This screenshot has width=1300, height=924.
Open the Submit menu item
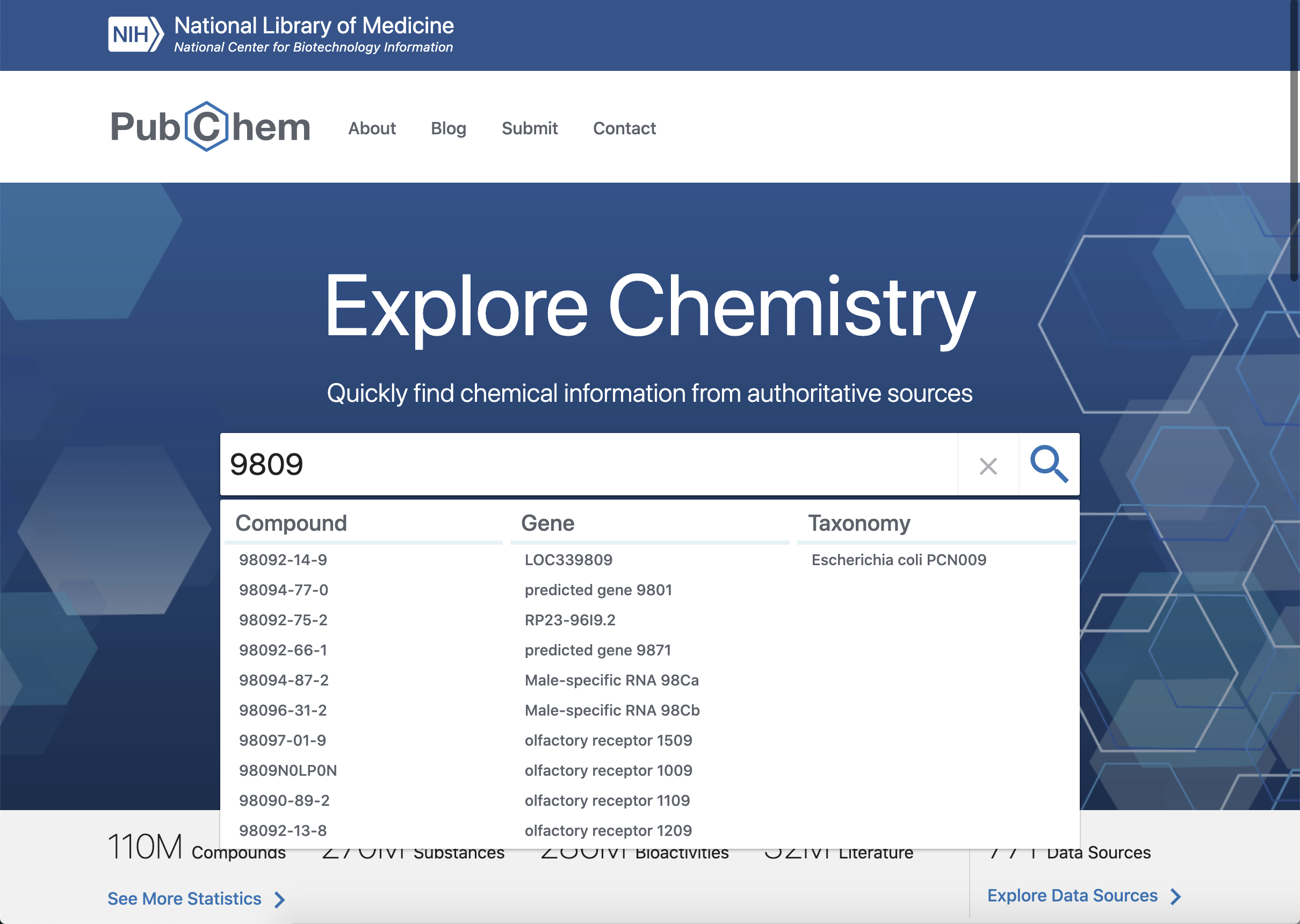pyautogui.click(x=529, y=128)
